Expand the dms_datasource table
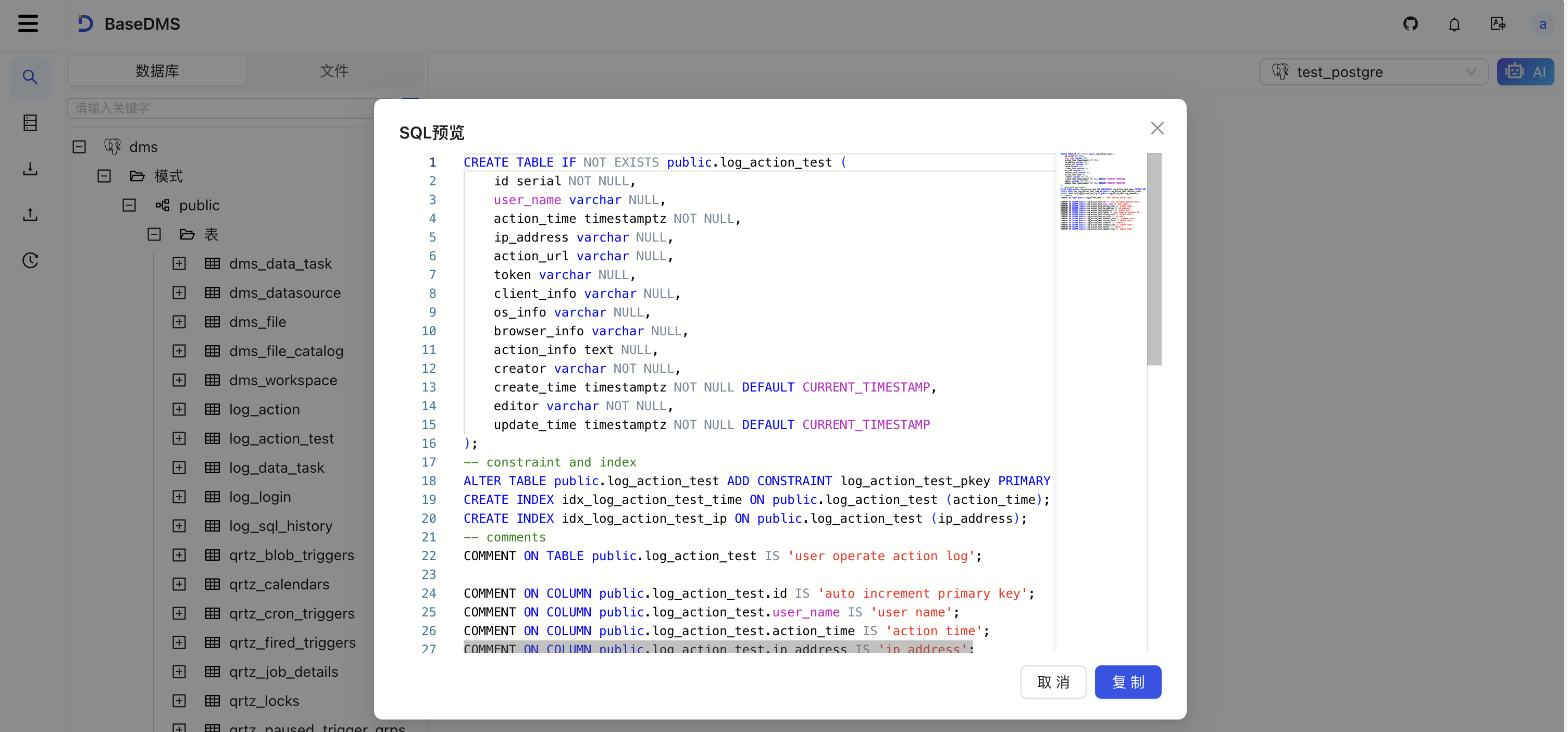This screenshot has width=1568, height=732. (x=179, y=293)
